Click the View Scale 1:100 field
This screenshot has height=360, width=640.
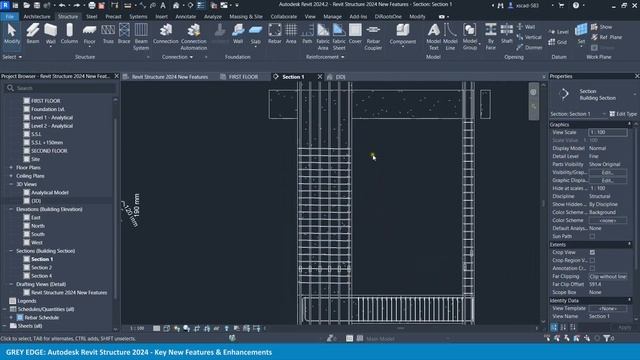click(x=608, y=132)
